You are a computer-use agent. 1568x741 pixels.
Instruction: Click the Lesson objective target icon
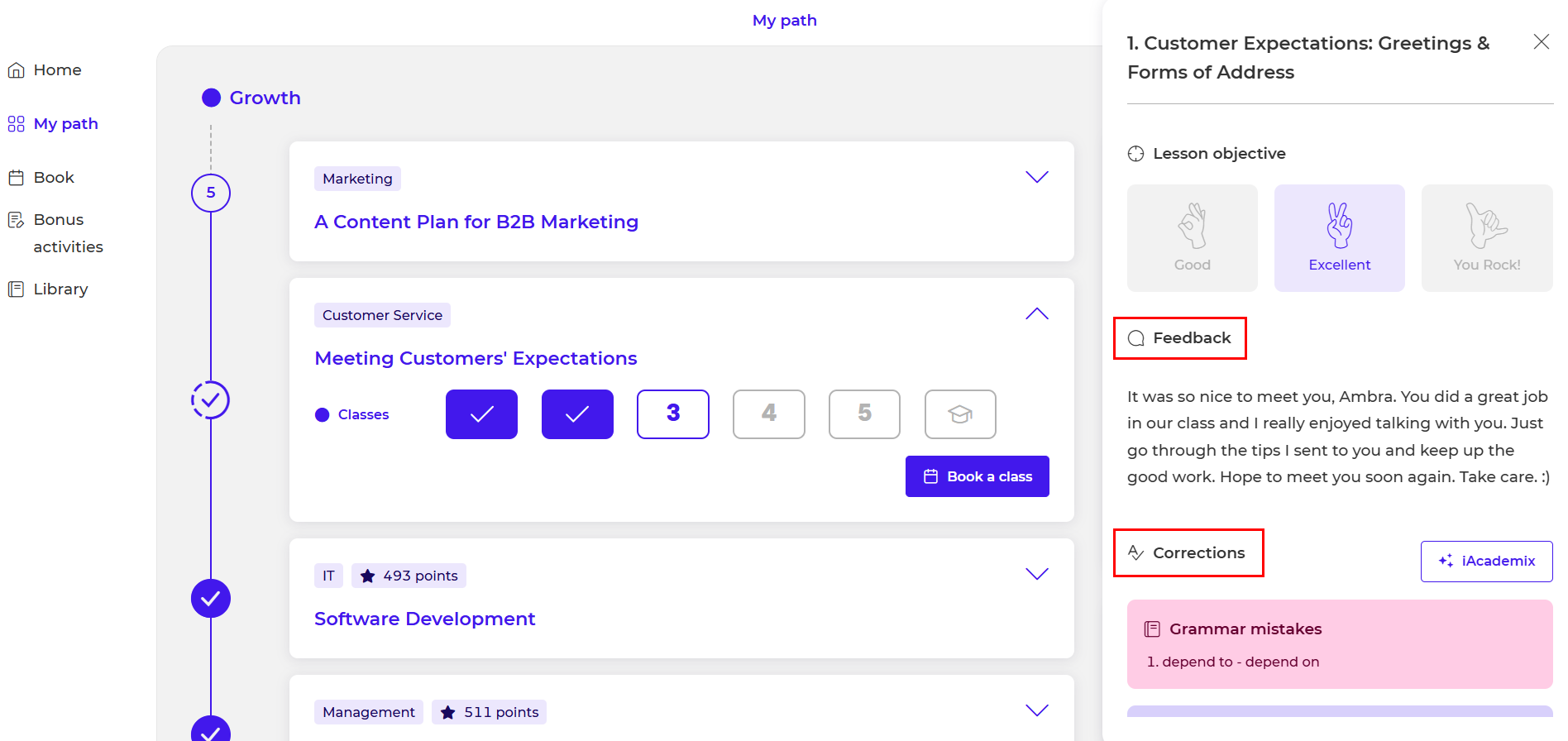tap(1136, 154)
